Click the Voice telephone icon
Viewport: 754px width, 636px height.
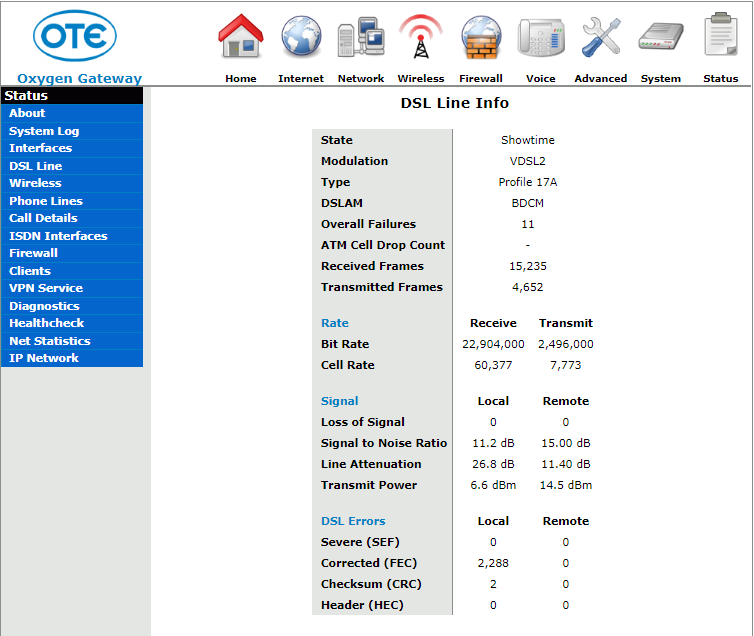point(541,37)
